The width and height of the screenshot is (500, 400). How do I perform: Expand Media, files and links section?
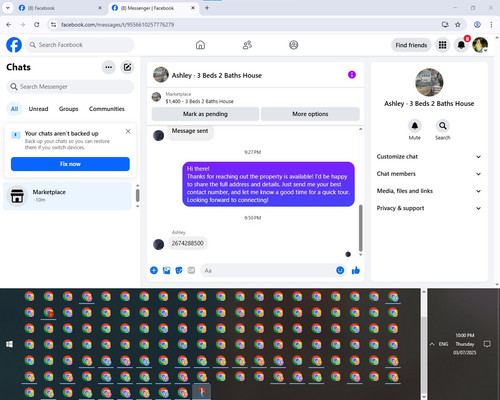coord(429,191)
